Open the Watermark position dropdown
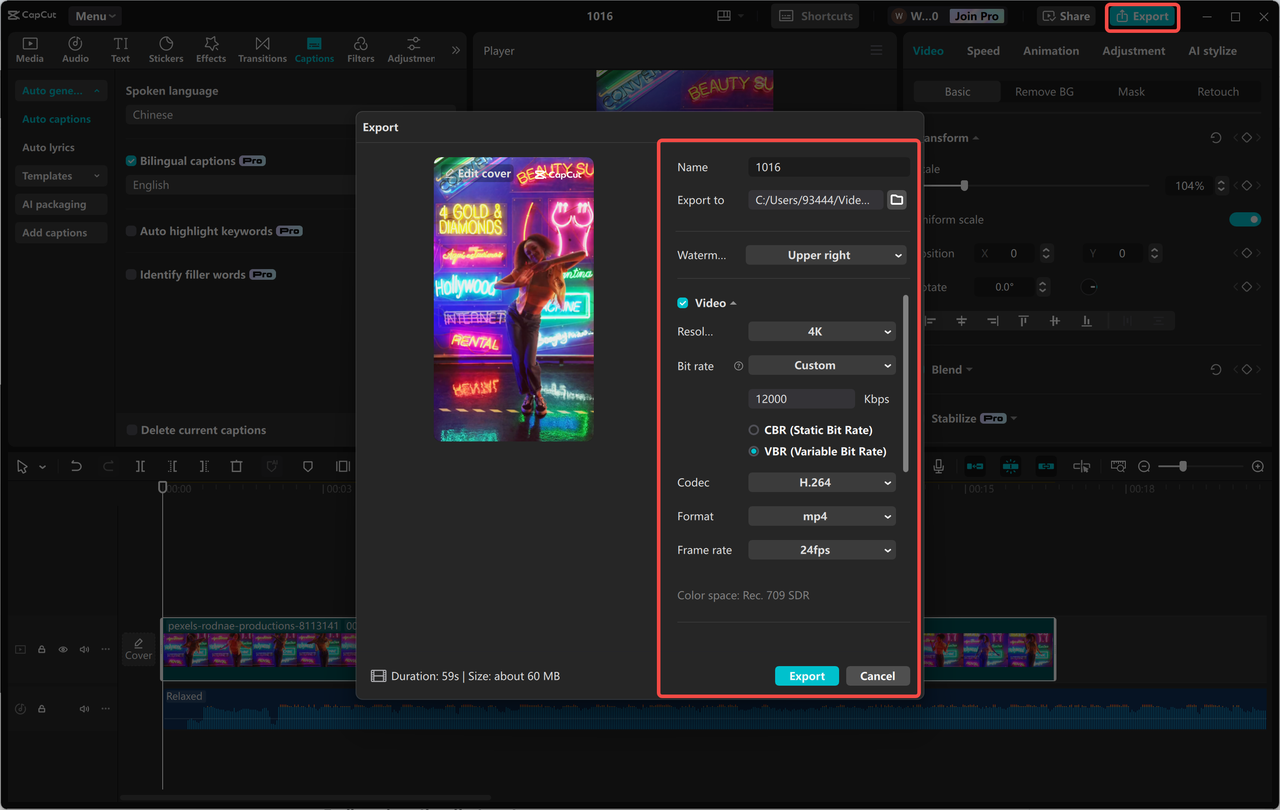Image resolution: width=1280 pixels, height=810 pixels. coord(825,255)
